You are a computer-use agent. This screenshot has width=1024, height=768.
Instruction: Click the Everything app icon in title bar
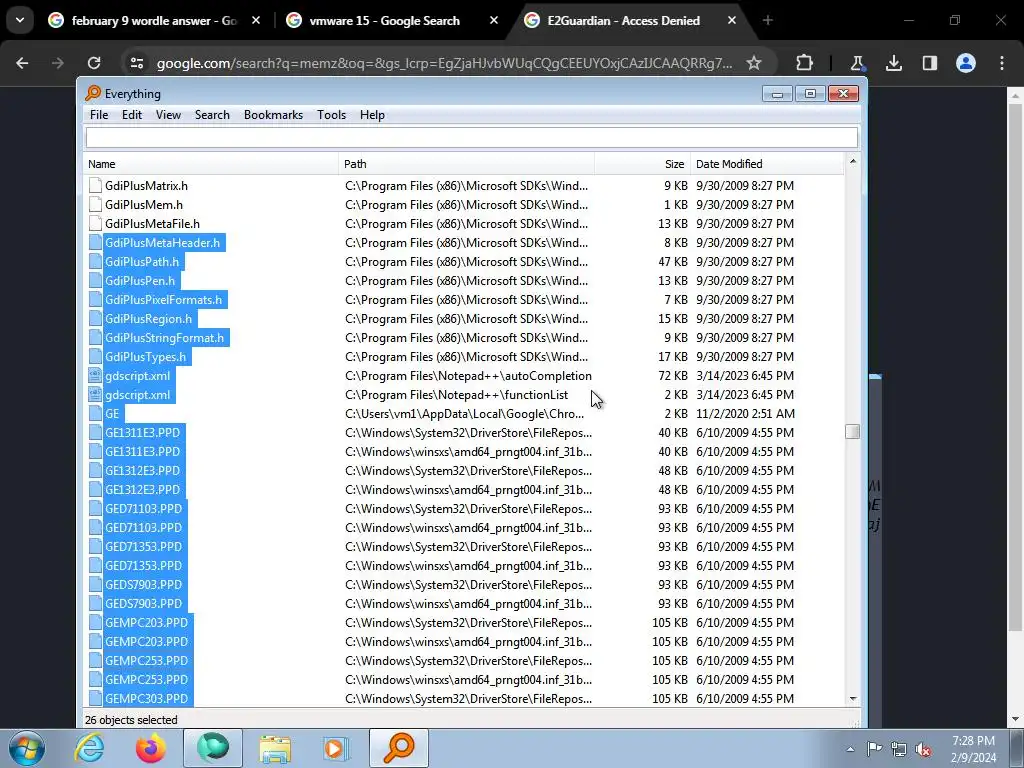click(x=93, y=93)
